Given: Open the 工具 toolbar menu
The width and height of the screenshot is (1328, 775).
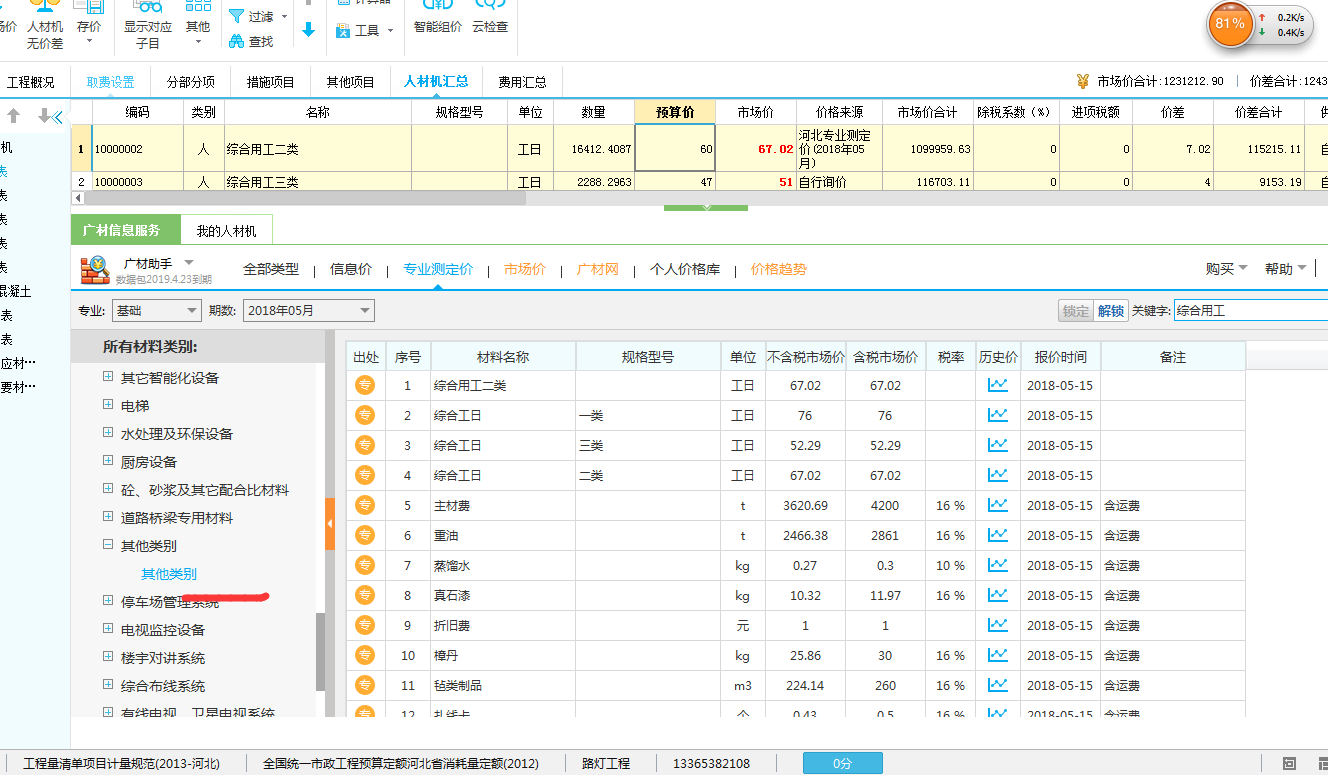Looking at the screenshot, I should (365, 31).
